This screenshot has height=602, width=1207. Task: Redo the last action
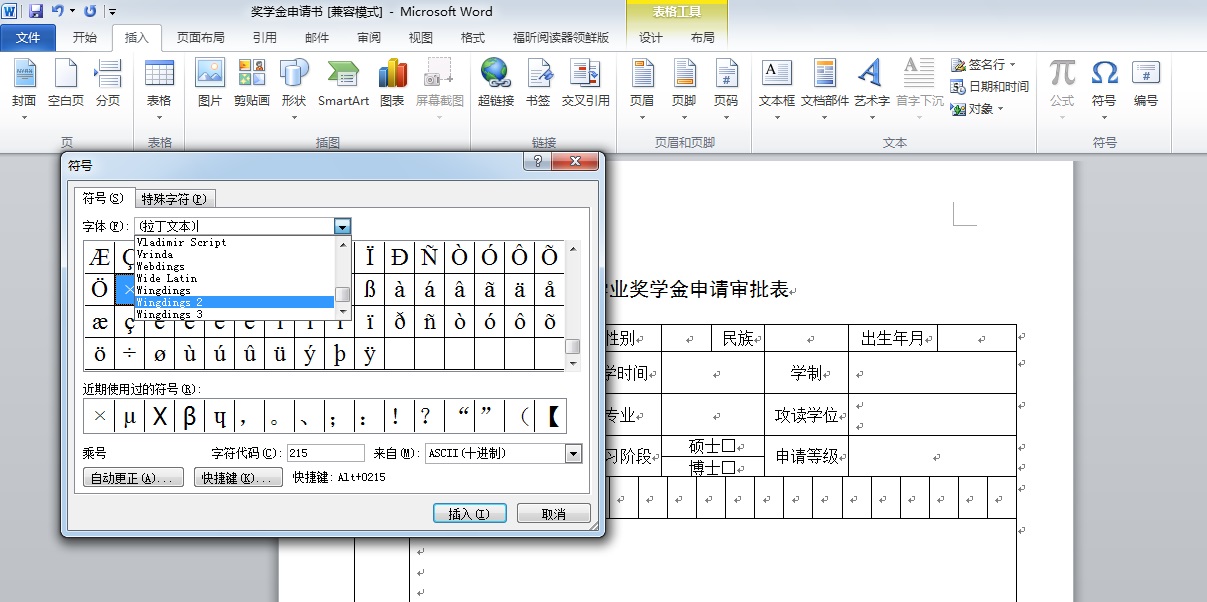coord(91,11)
